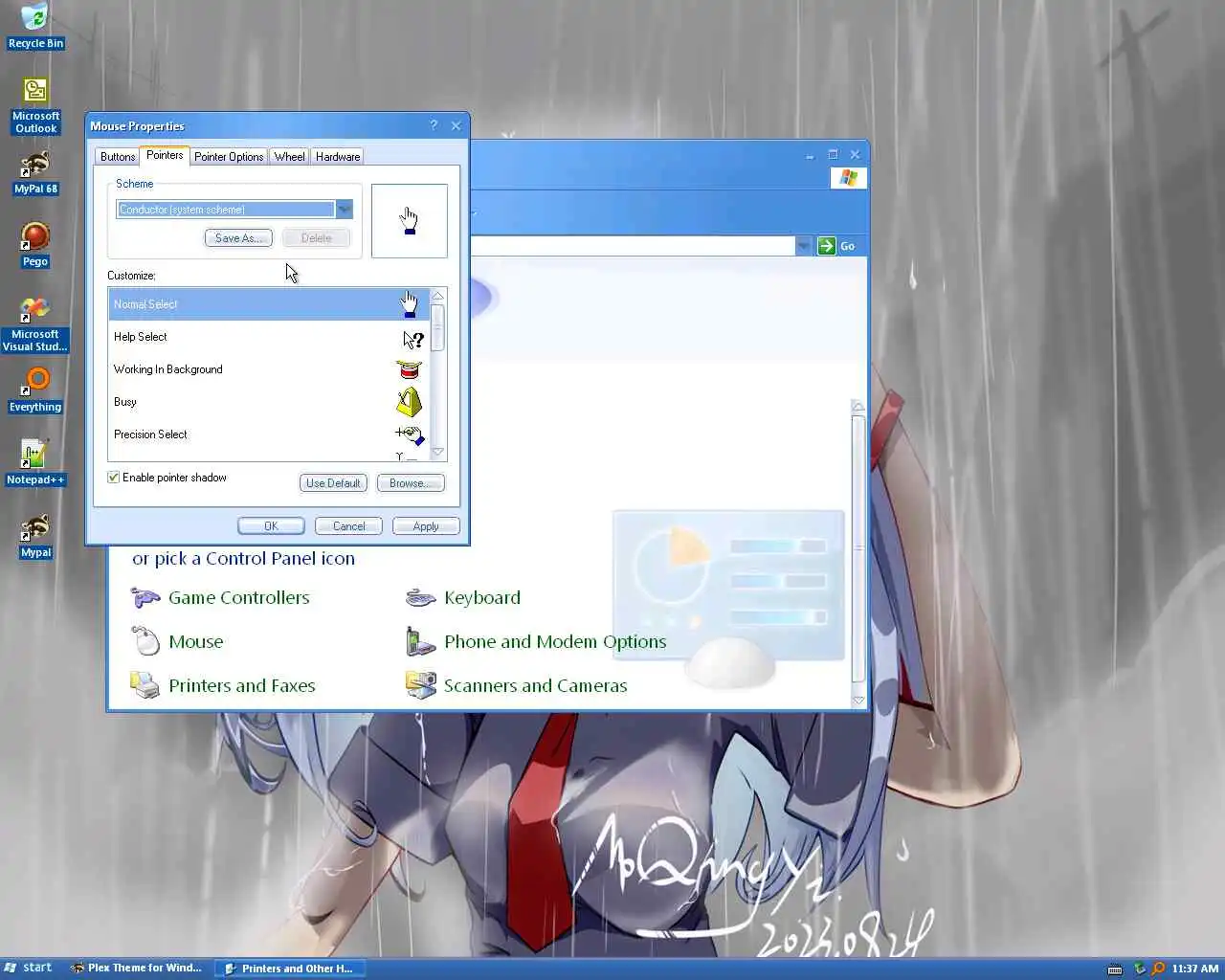Click the Game Controllers link
This screenshot has height=980, width=1225.
pyautogui.click(x=239, y=598)
